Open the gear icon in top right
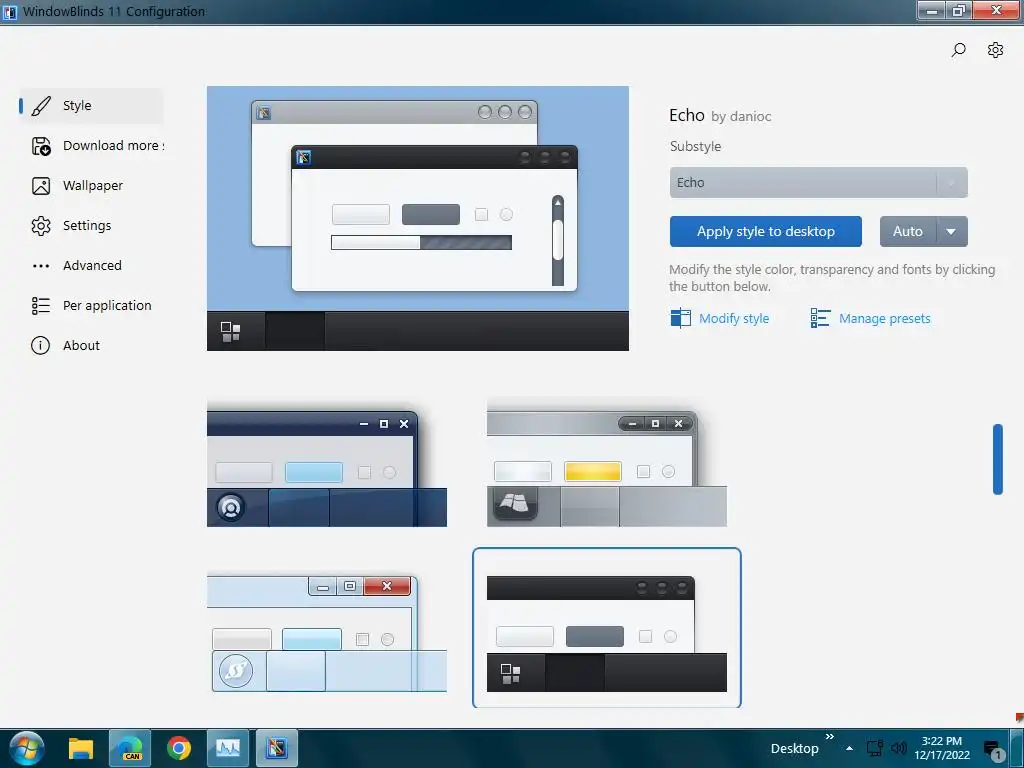Viewport: 1024px width, 768px height. point(995,50)
